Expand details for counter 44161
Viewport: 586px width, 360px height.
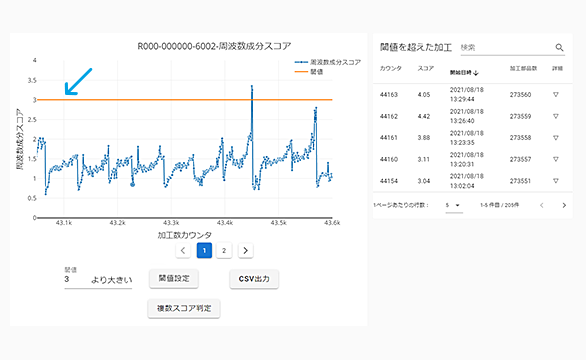pos(556,138)
